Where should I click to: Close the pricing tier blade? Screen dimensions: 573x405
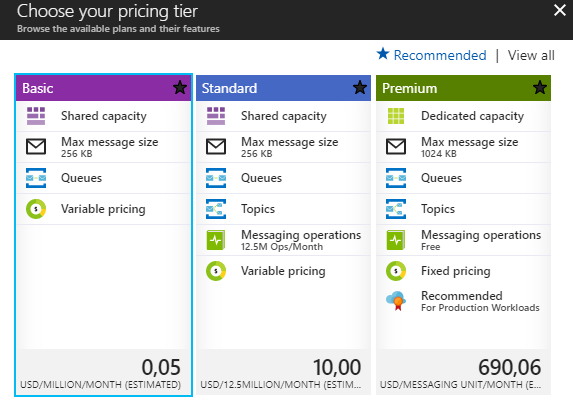560,10
